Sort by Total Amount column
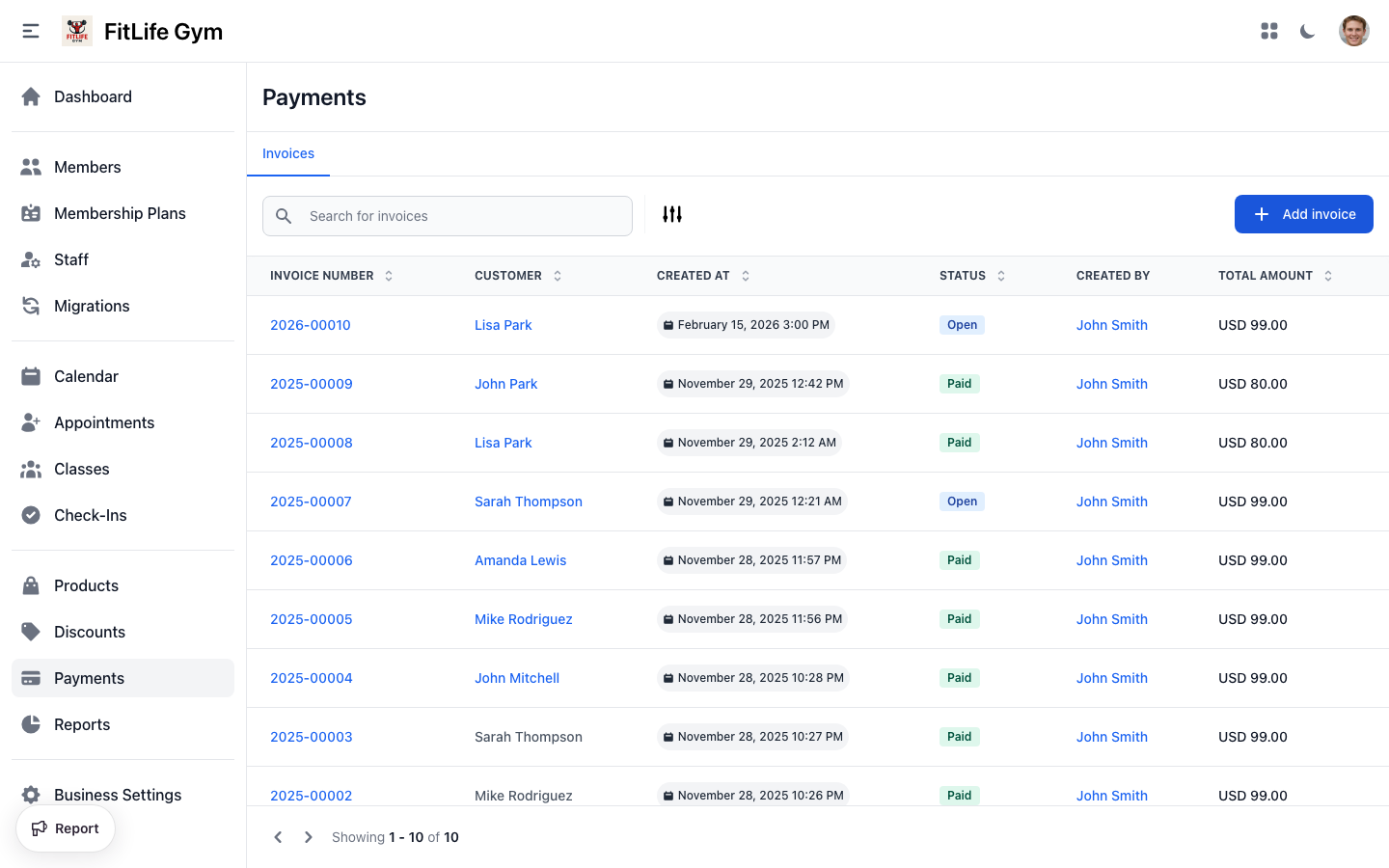 pyautogui.click(x=1328, y=275)
